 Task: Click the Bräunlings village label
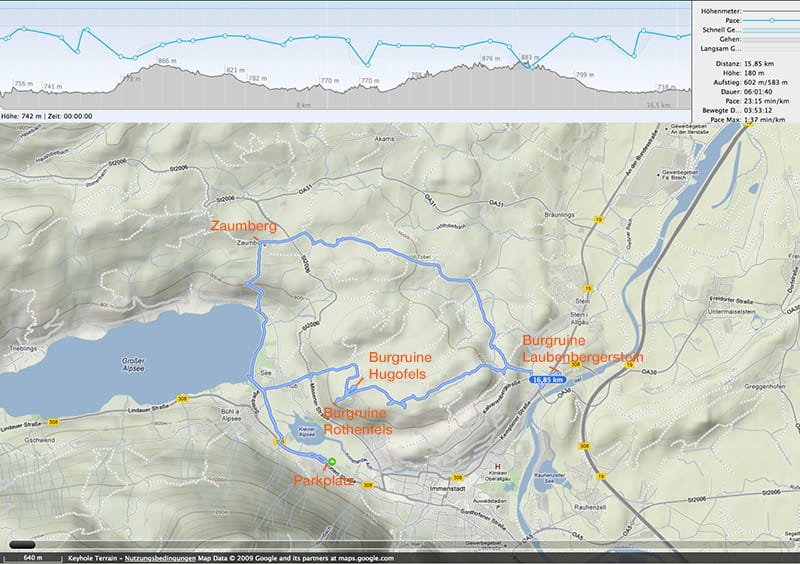(559, 215)
